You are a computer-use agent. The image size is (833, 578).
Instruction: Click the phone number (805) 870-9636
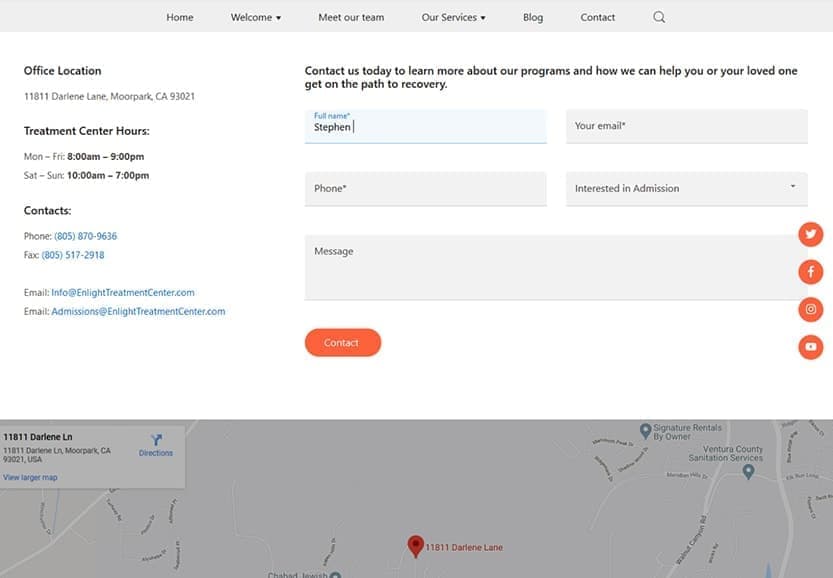85,236
